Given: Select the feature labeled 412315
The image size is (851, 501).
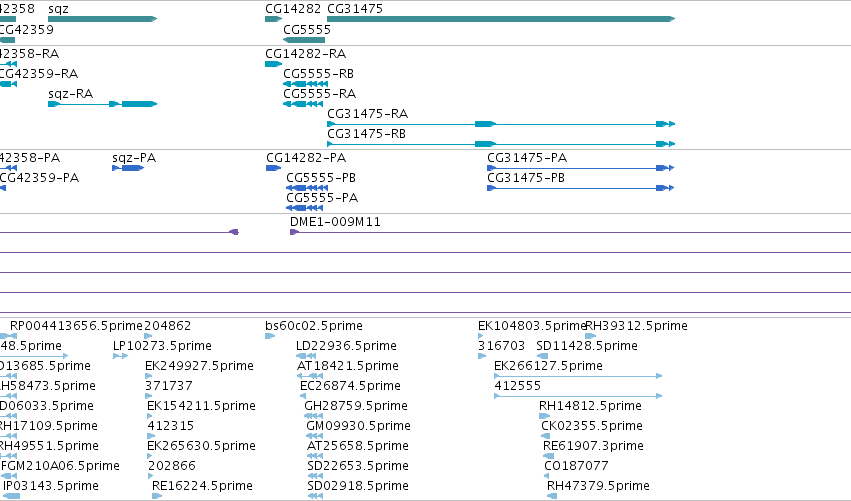Looking at the screenshot, I should point(170,426).
